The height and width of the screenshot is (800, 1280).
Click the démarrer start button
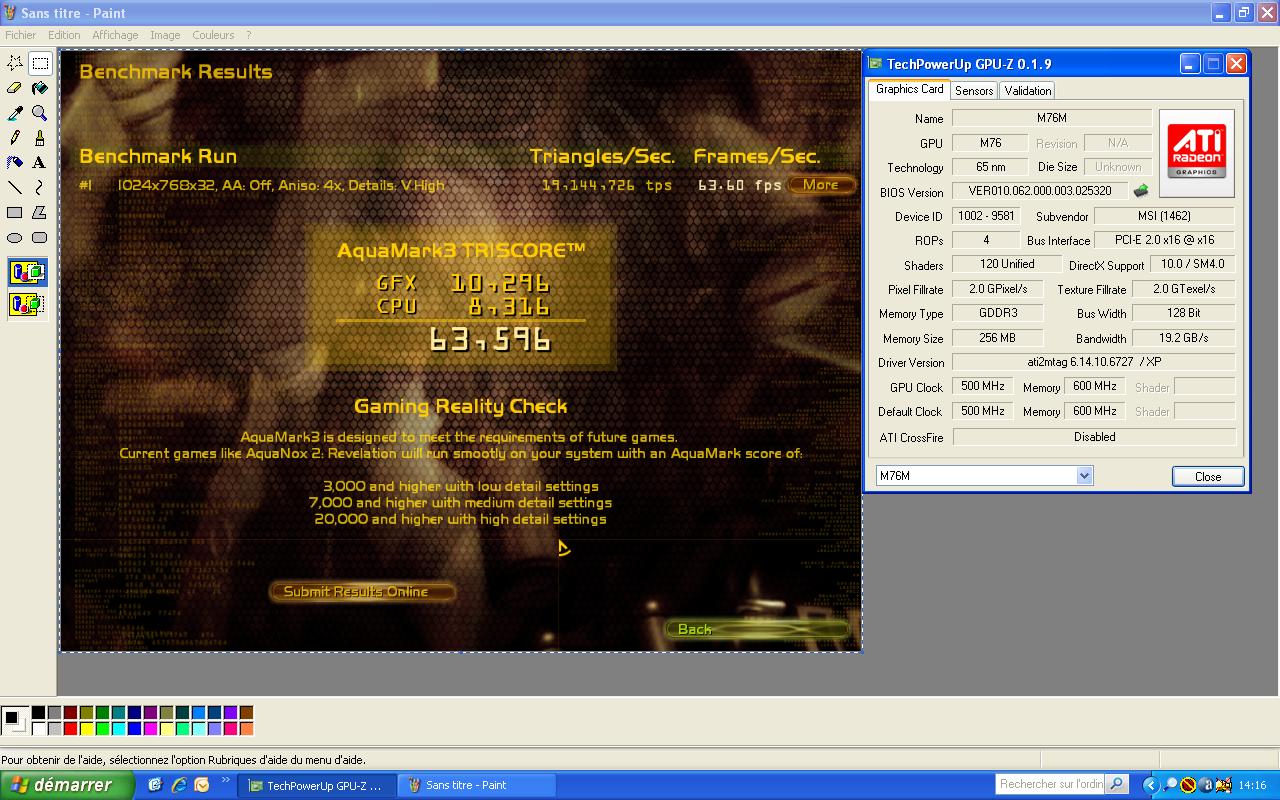(x=66, y=785)
